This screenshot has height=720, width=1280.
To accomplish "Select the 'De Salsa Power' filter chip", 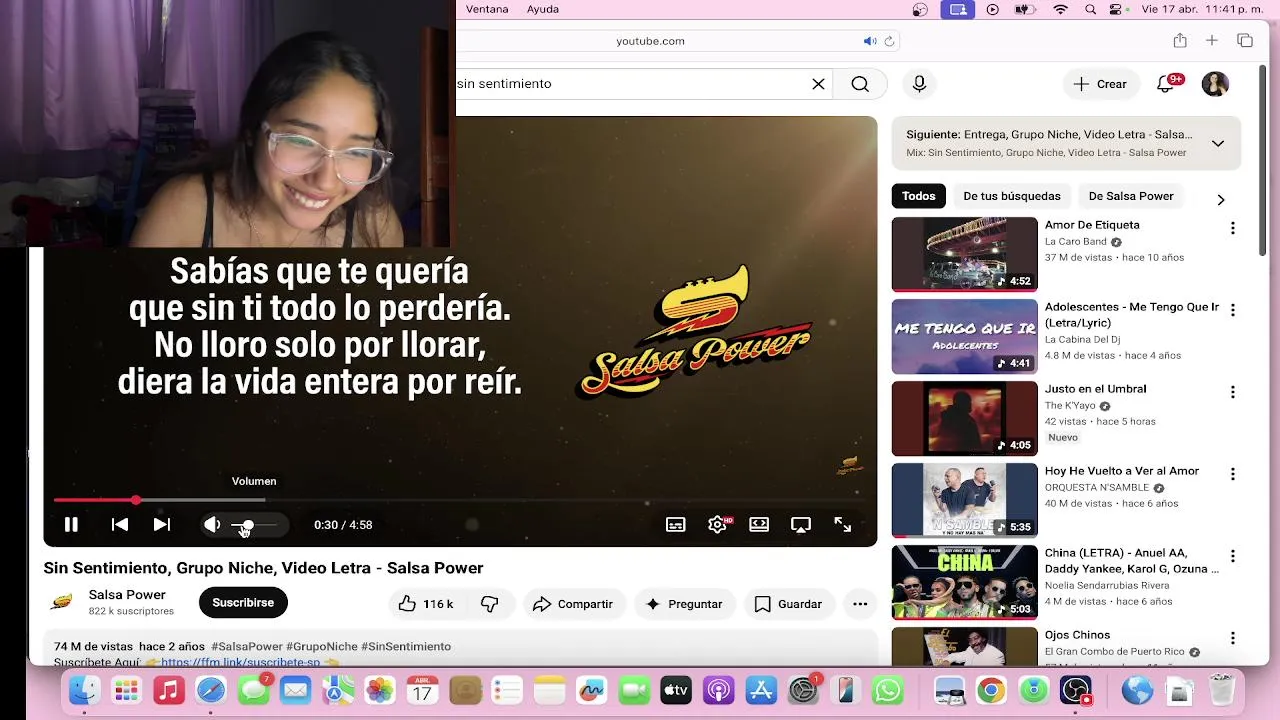I will tap(1130, 196).
